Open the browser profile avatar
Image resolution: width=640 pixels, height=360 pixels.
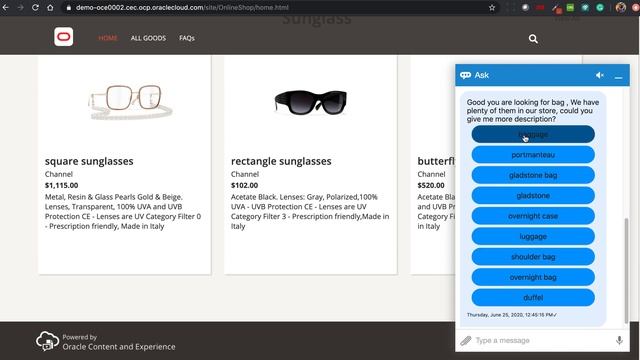620,7
